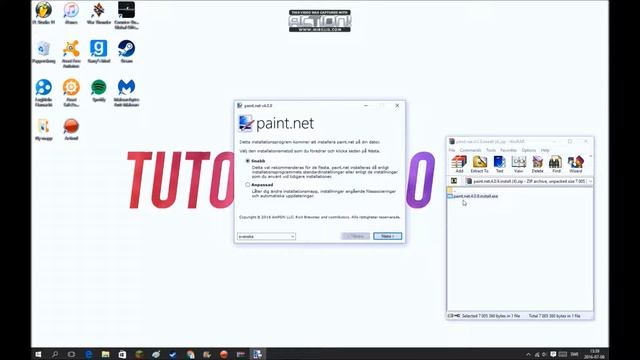Open the Tools menu in WinRAR
This screenshot has height=360, width=640.
(491, 150)
